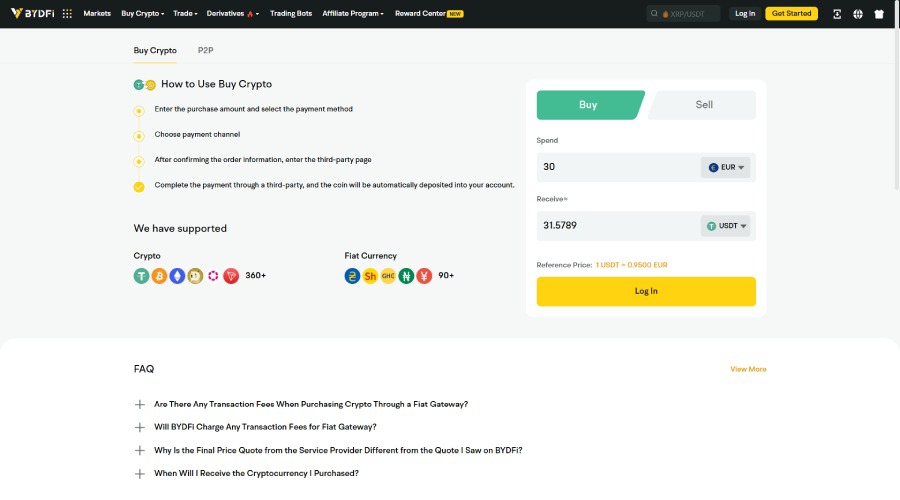Click the Ethereum crypto icon
The width and height of the screenshot is (900, 500).
(177, 276)
